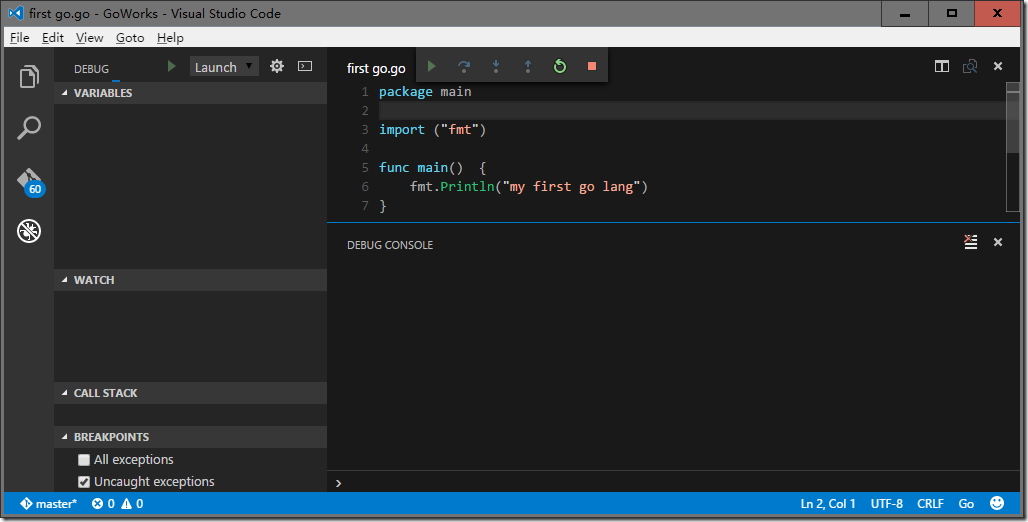1028x522 pixels.
Task: Click Step Over in debug toolbar
Action: click(464, 67)
